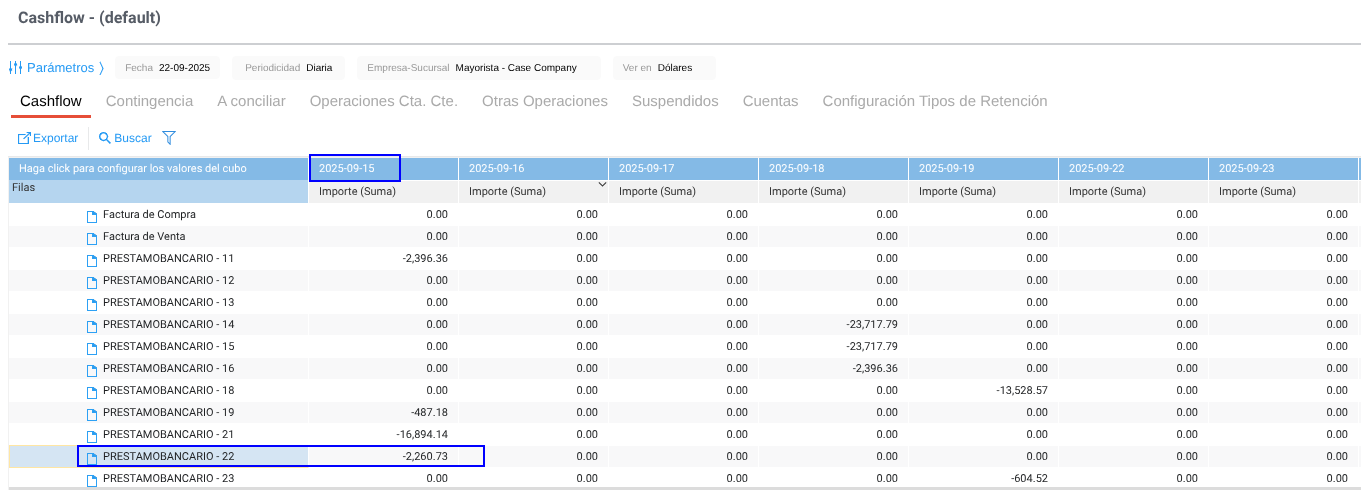Select the PRESTAMOBANCARIO - 18 row label
1361x490 pixels.
[168, 390]
